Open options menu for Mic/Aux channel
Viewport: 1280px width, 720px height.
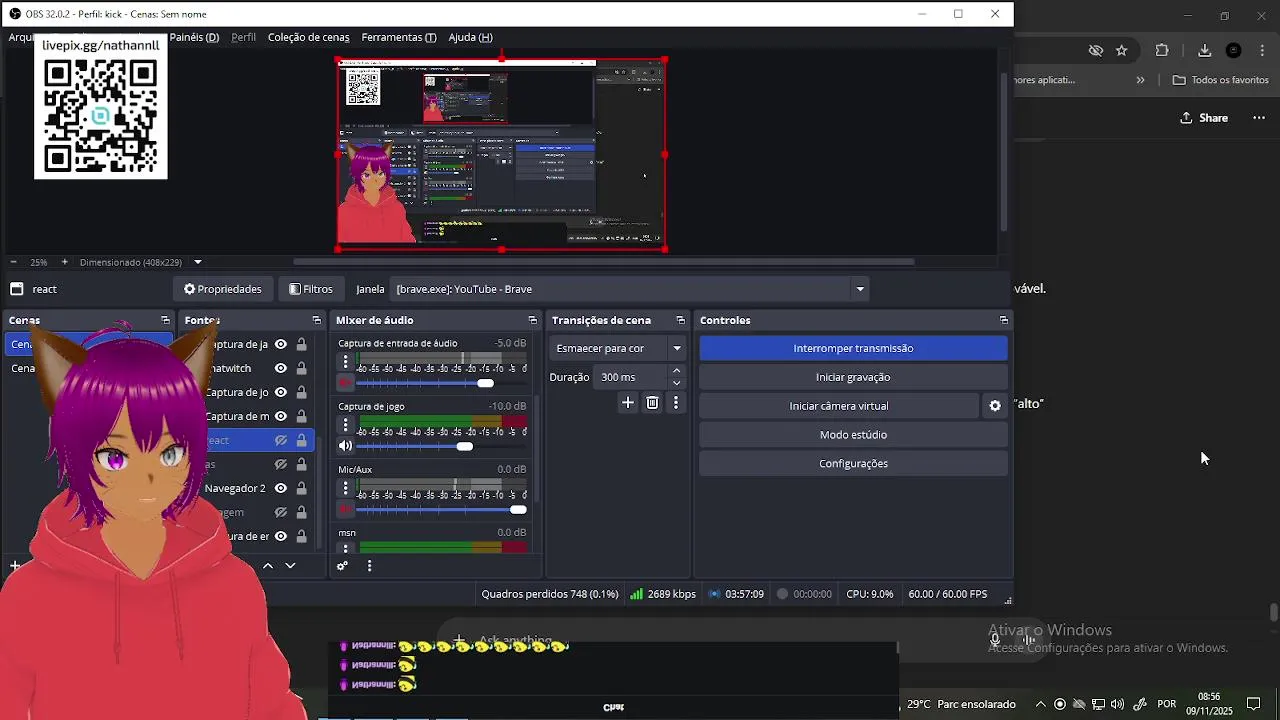click(345, 488)
